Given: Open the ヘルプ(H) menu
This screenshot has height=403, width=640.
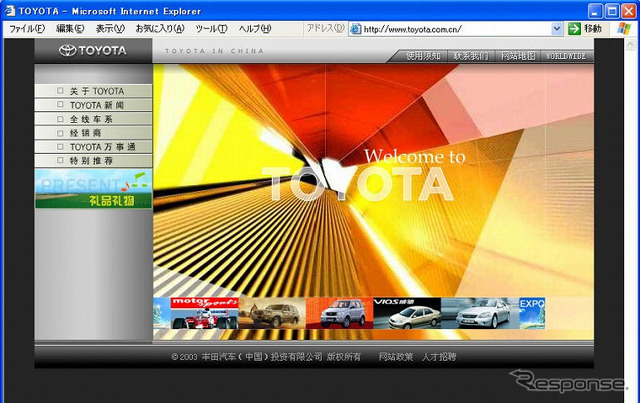Looking at the screenshot, I should [255, 29].
